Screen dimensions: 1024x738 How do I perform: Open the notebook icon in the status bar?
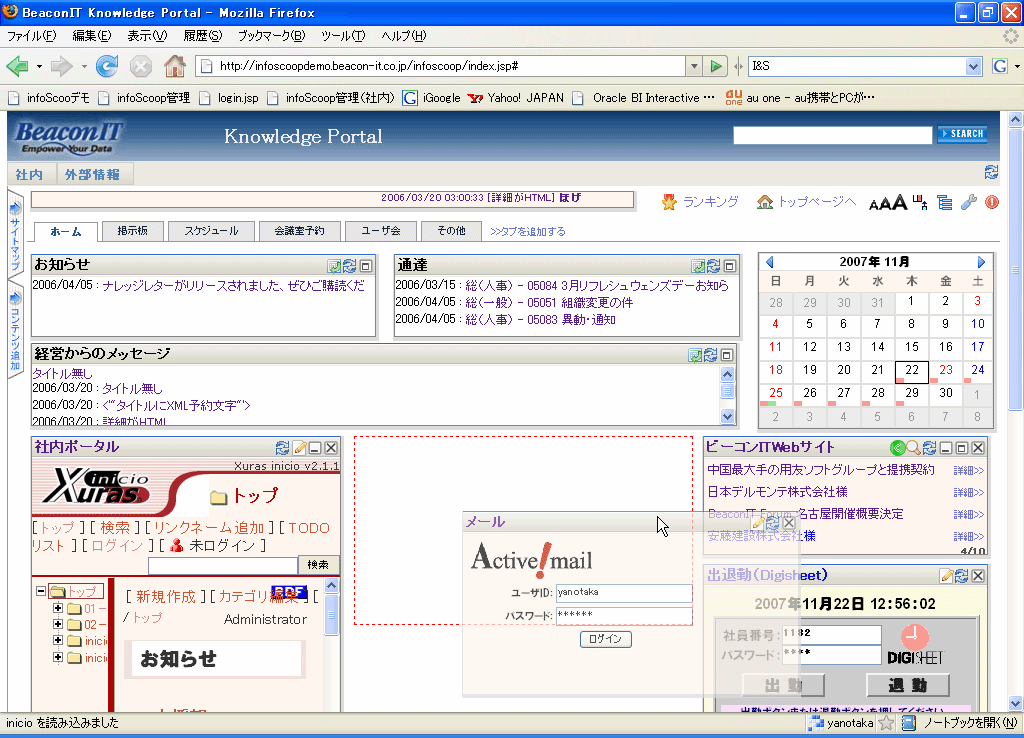coord(908,723)
